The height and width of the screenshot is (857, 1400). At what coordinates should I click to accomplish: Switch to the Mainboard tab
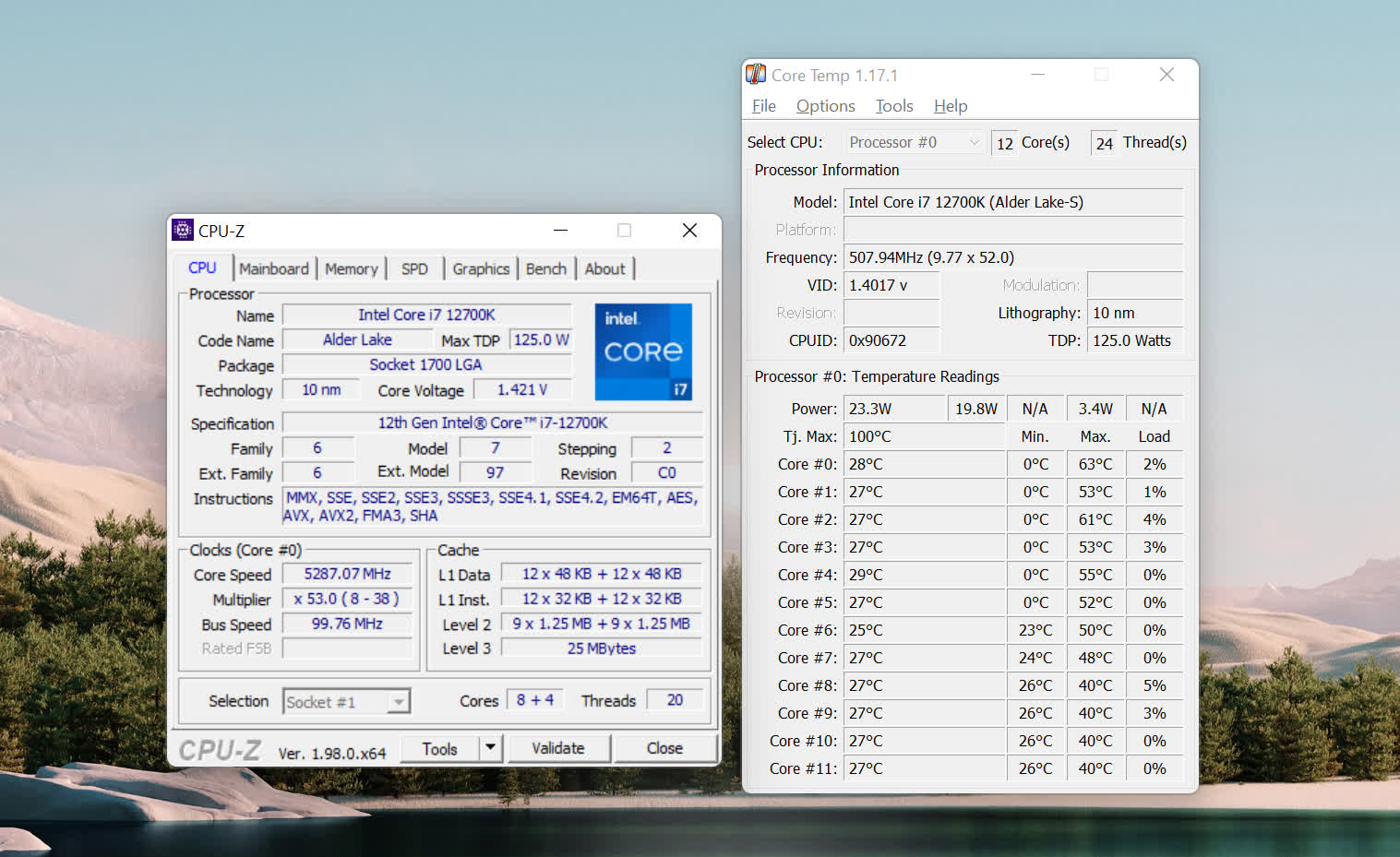(x=273, y=268)
